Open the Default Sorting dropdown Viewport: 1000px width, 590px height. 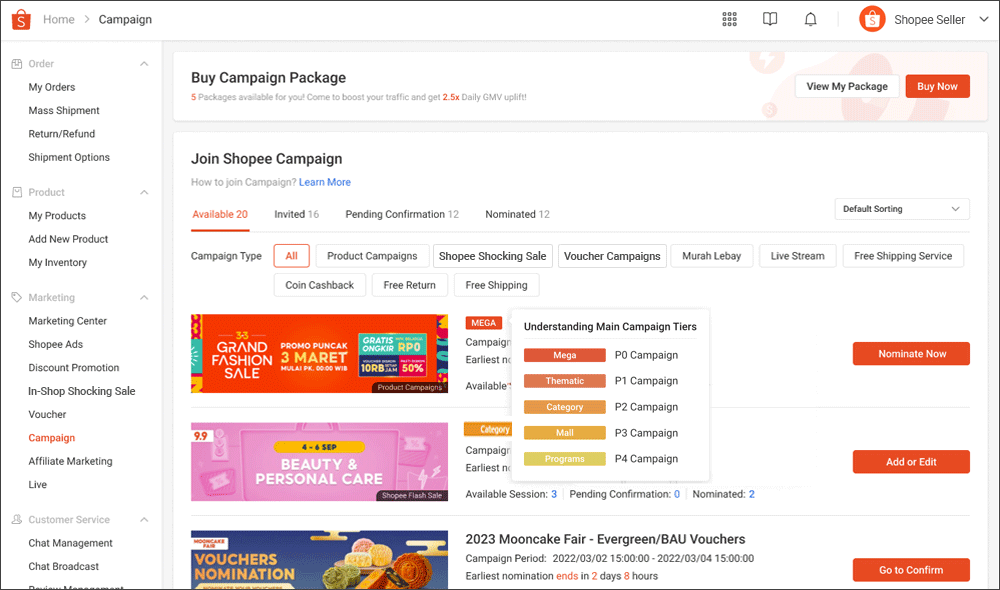[901, 208]
